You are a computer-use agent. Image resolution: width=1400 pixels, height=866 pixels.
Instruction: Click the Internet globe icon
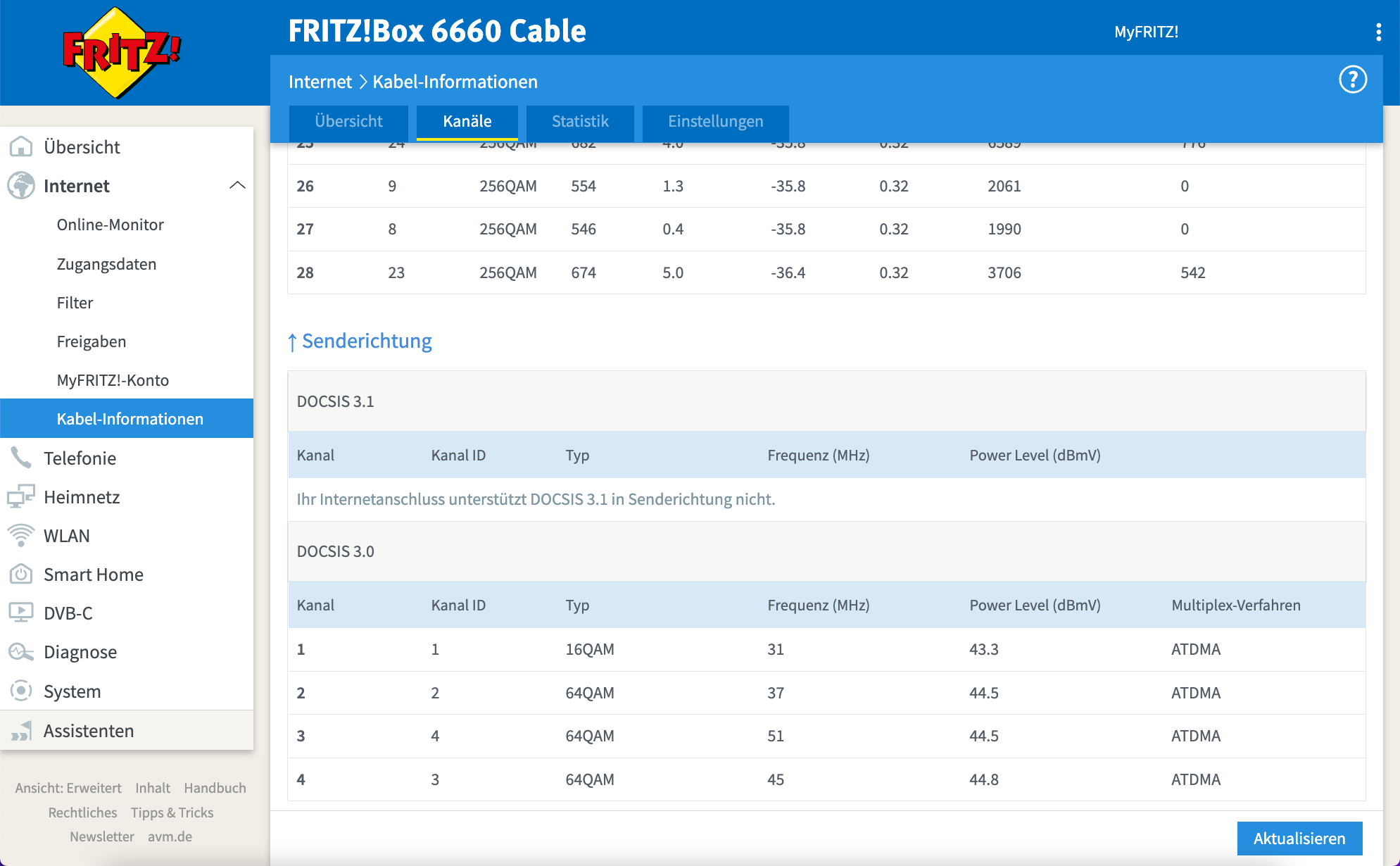coord(21,186)
